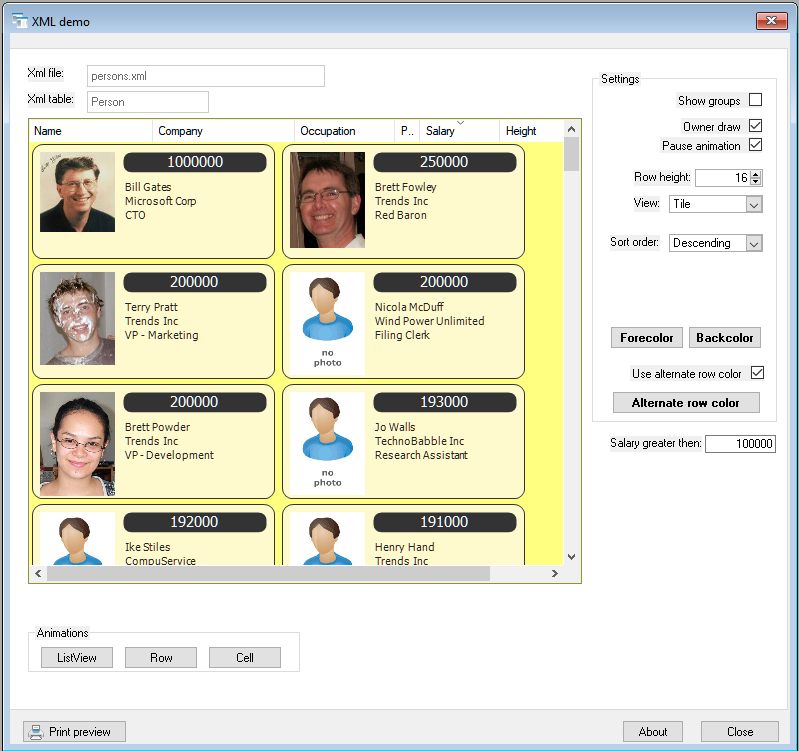Image resolution: width=799 pixels, height=751 pixels.
Task: Click the printer icon on Print preview
Action: (x=36, y=731)
